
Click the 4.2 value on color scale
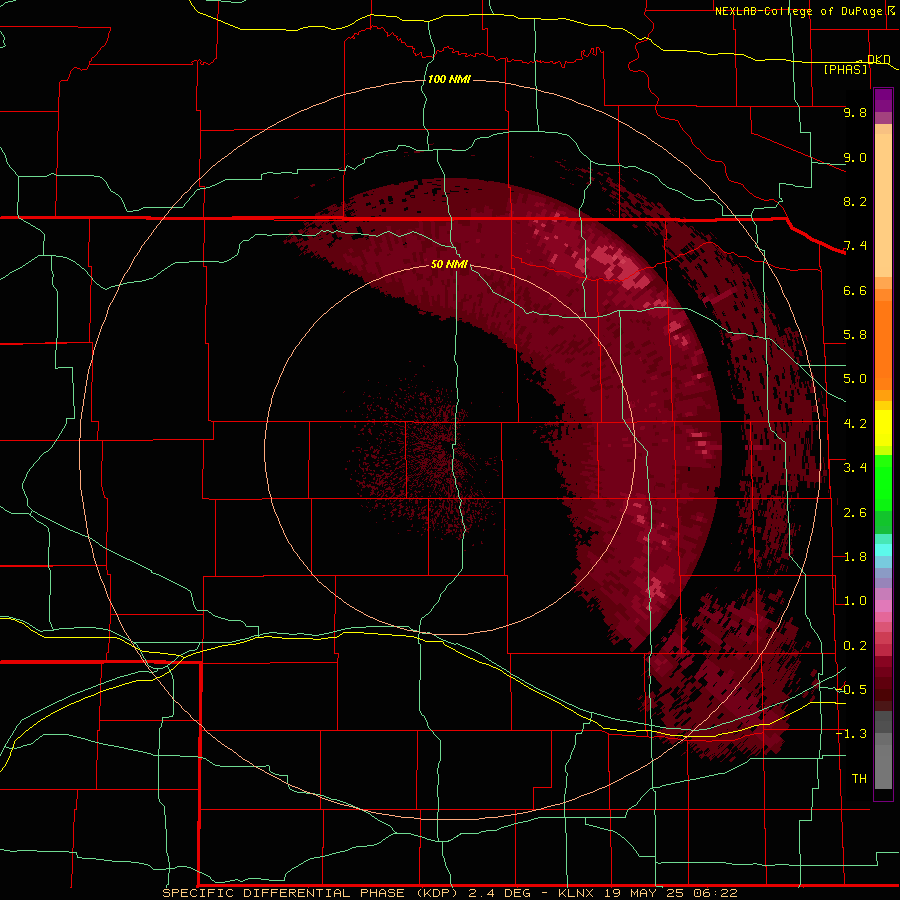point(855,424)
